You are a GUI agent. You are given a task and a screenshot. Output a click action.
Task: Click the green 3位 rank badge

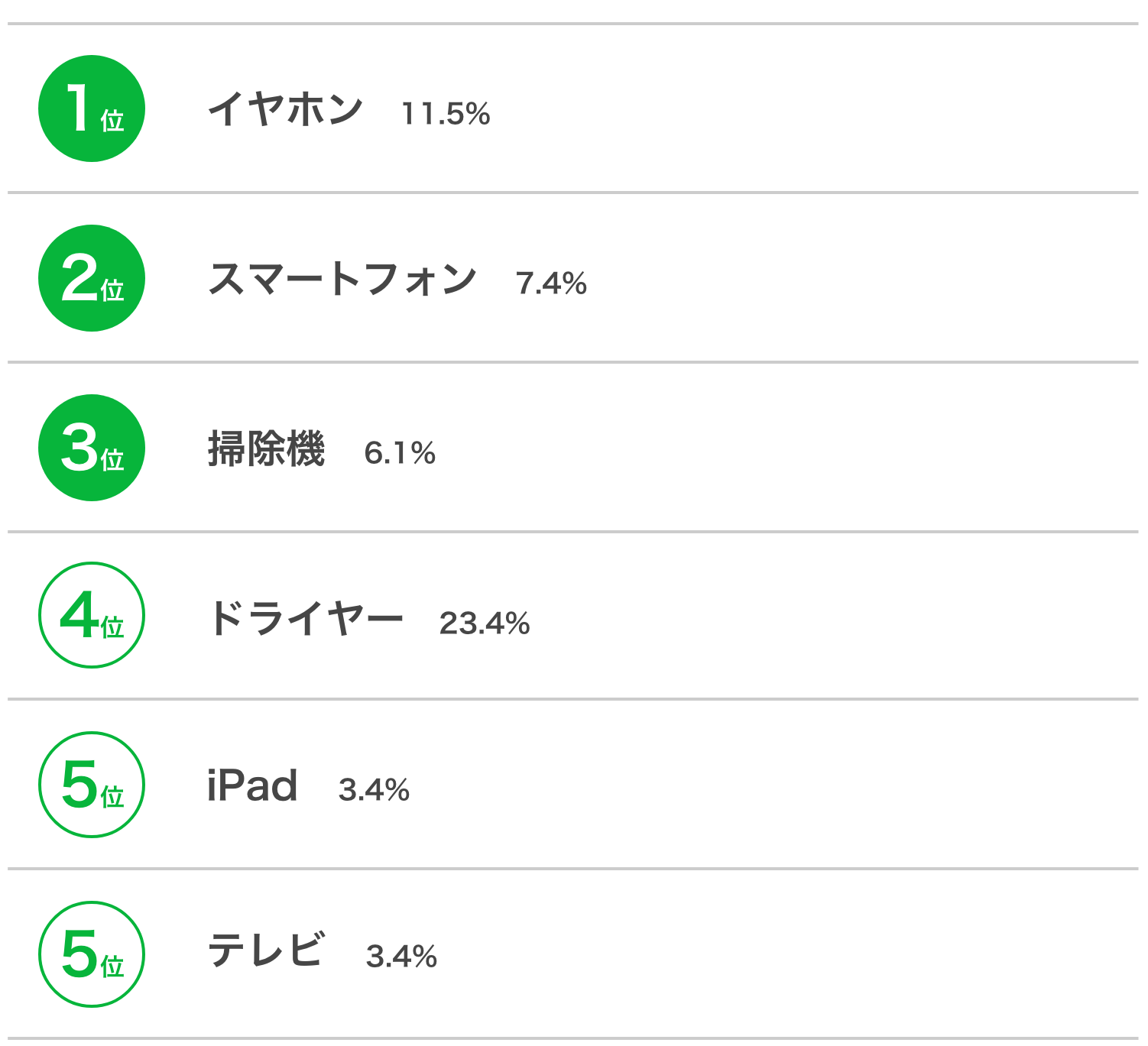pyautogui.click(x=92, y=448)
